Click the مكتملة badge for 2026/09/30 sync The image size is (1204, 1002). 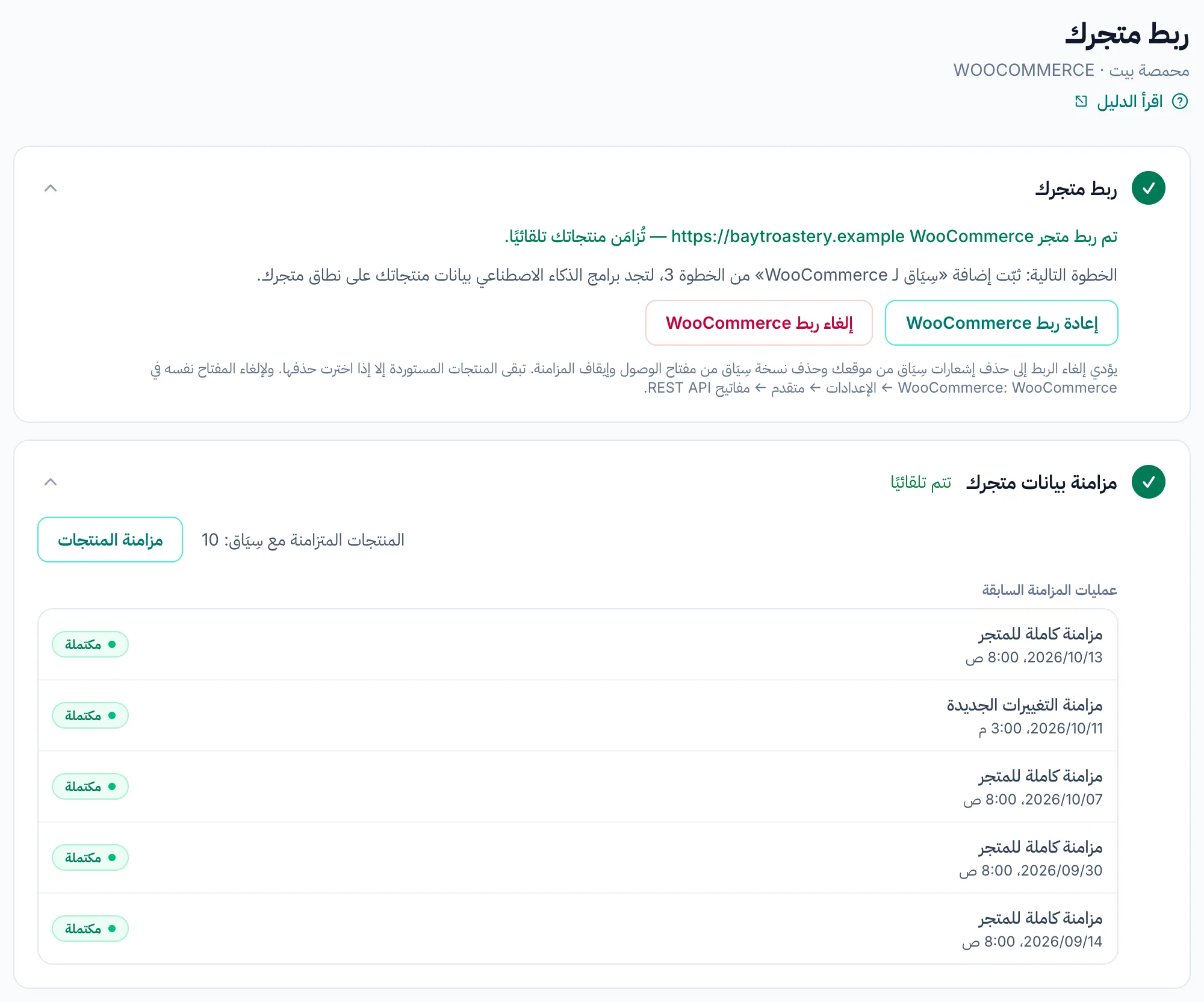(90, 857)
